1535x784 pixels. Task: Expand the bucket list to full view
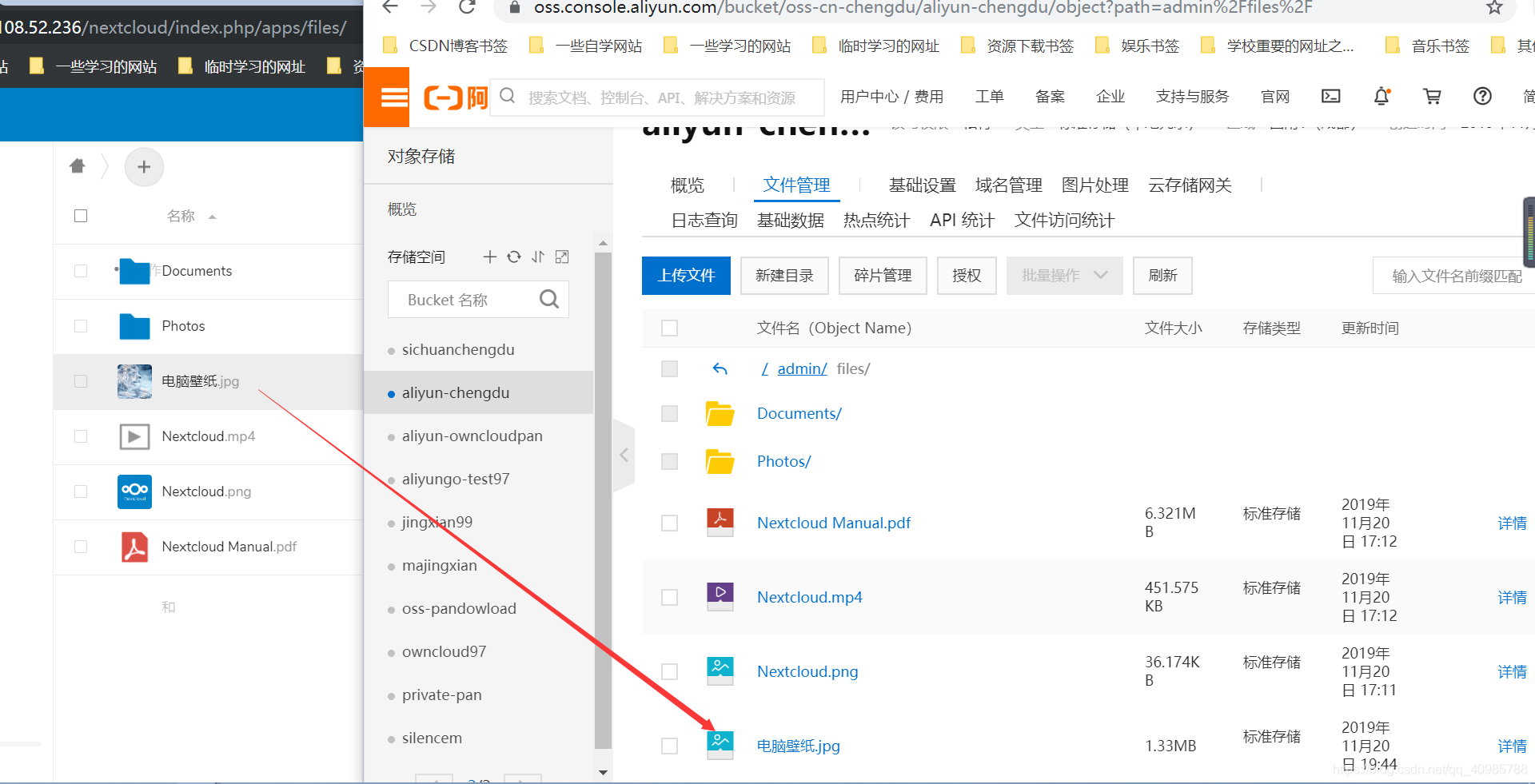point(562,257)
